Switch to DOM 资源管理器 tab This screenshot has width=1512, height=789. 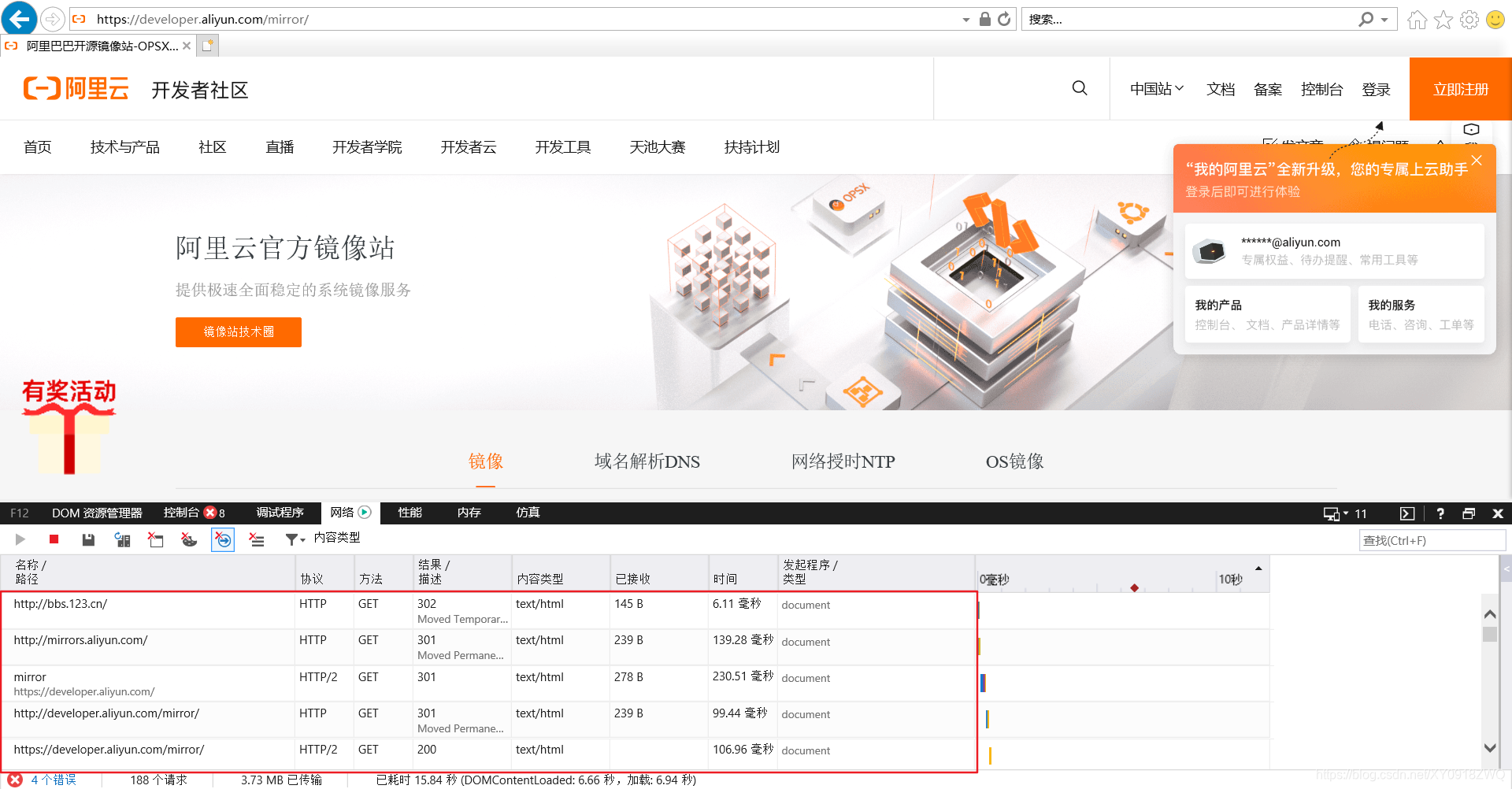pyautogui.click(x=97, y=513)
